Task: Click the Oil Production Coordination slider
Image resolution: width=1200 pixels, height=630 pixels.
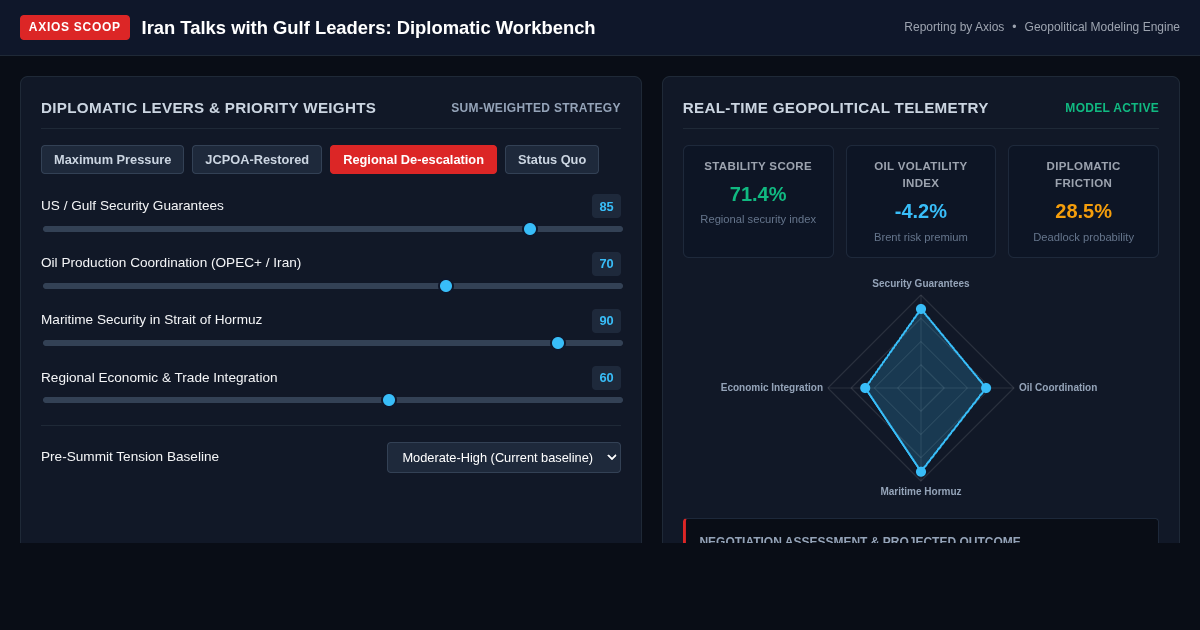Action: coord(332,286)
